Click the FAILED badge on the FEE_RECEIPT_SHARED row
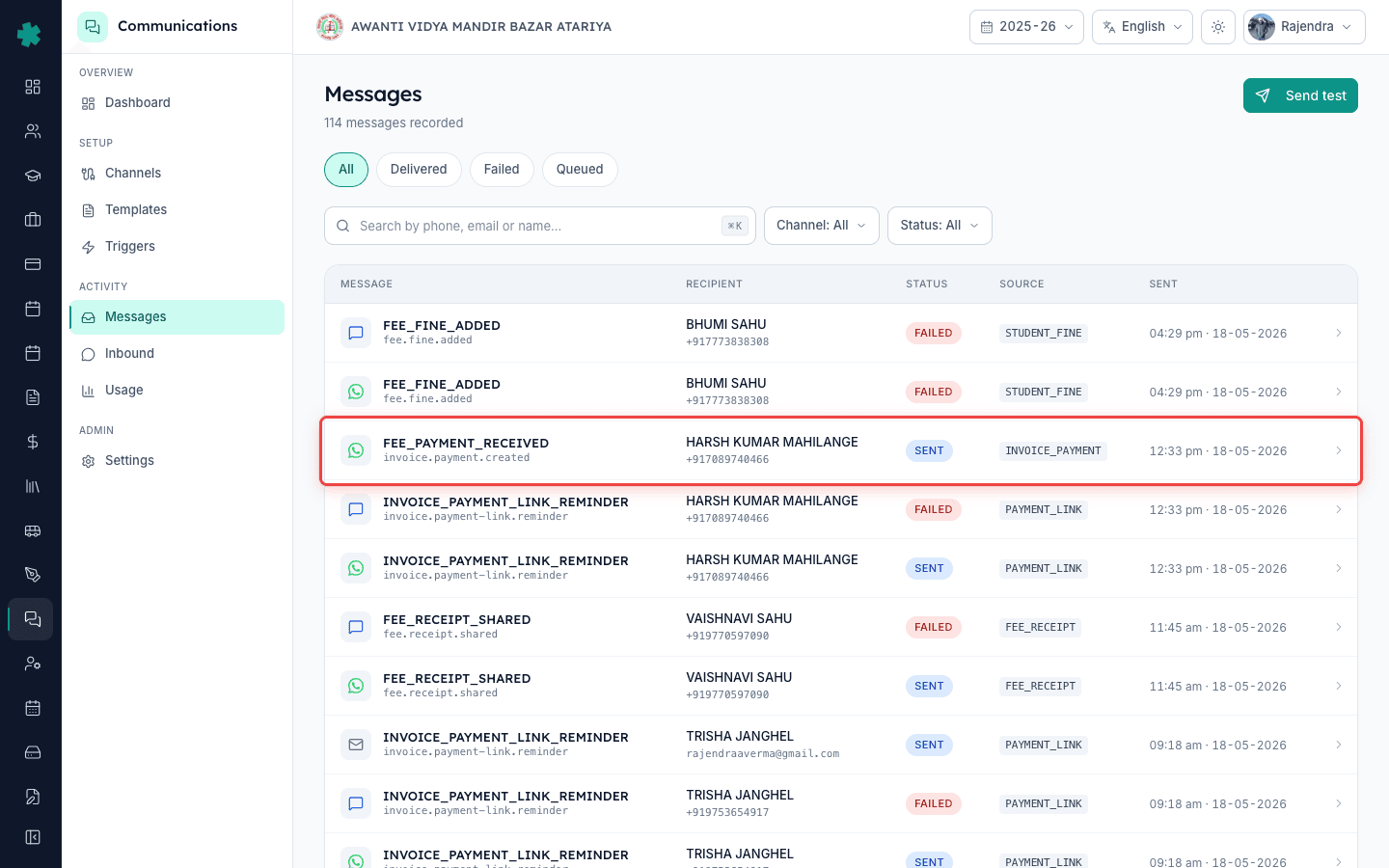This screenshot has height=868, width=1389. [933, 627]
